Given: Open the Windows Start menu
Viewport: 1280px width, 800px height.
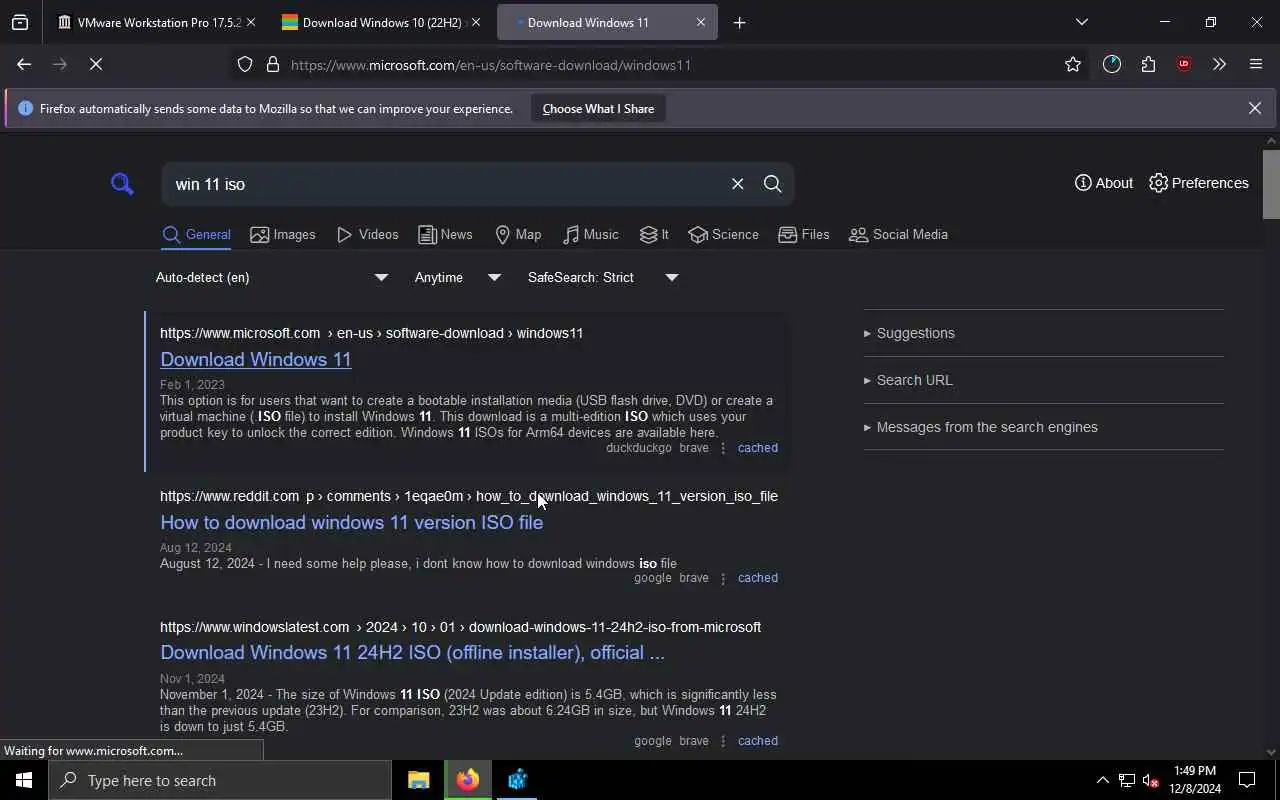Looking at the screenshot, I should pyautogui.click(x=24, y=780).
